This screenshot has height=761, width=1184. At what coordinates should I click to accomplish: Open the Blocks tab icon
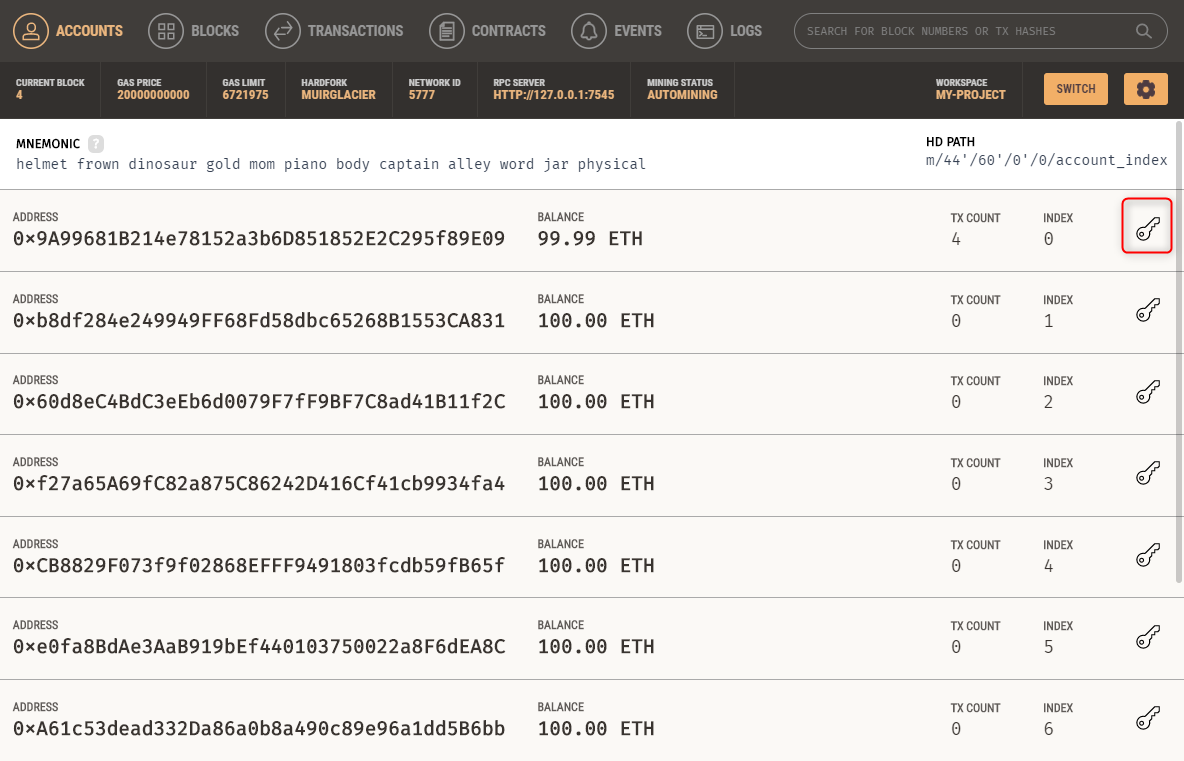click(x=165, y=30)
